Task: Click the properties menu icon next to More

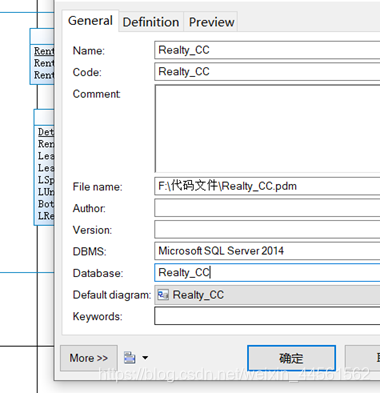Action: (x=130, y=358)
